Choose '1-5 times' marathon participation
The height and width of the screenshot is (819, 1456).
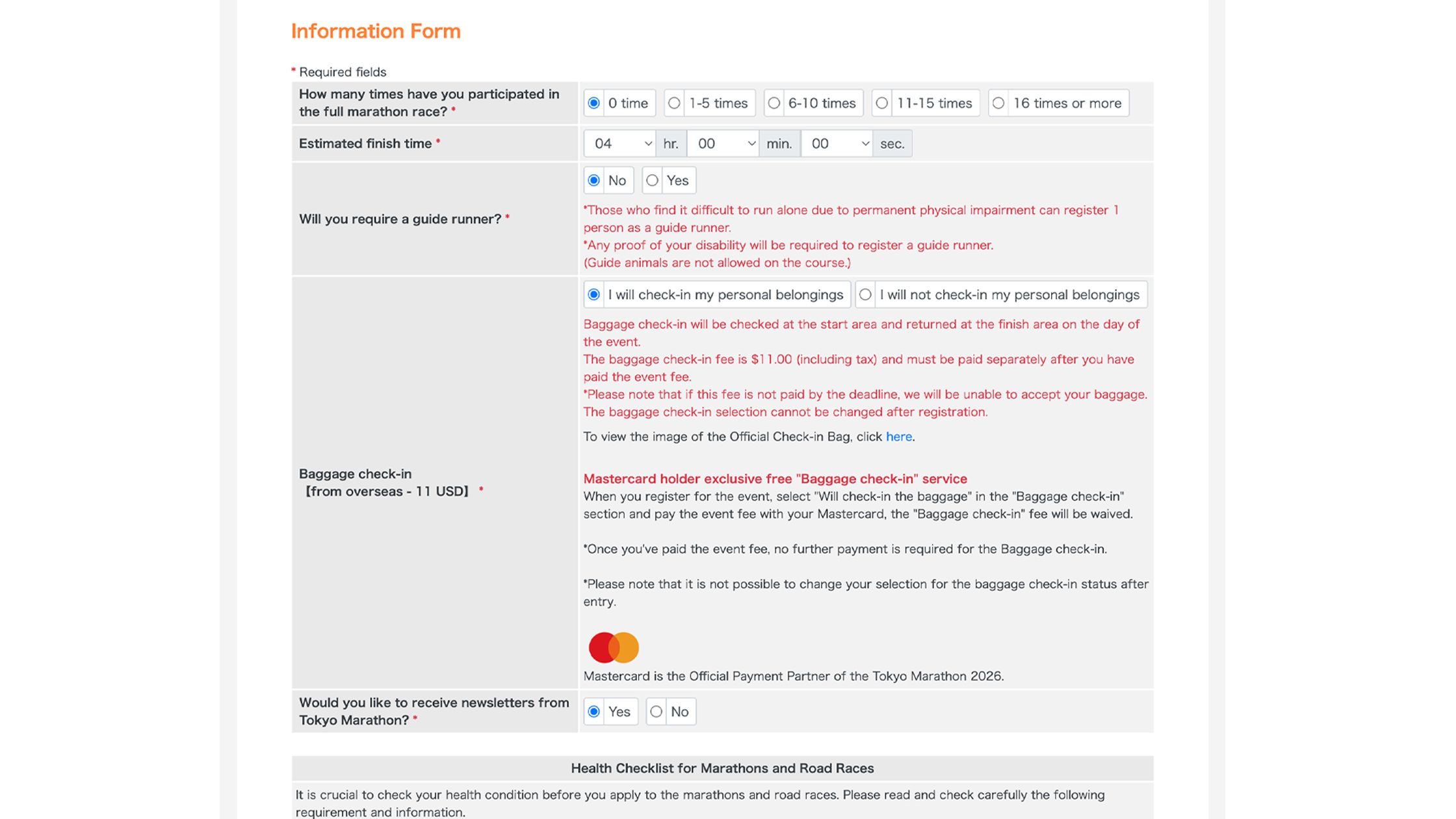674,103
